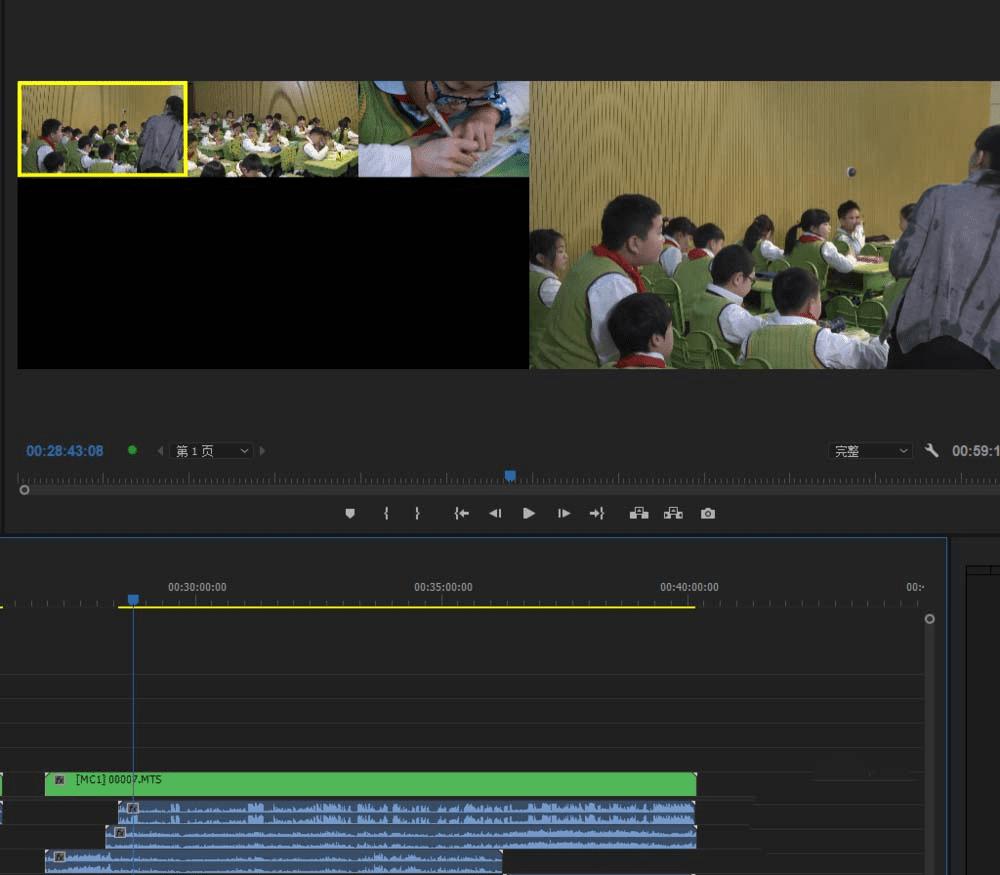
Task: Click the Mark In bracket icon
Action: 386,513
